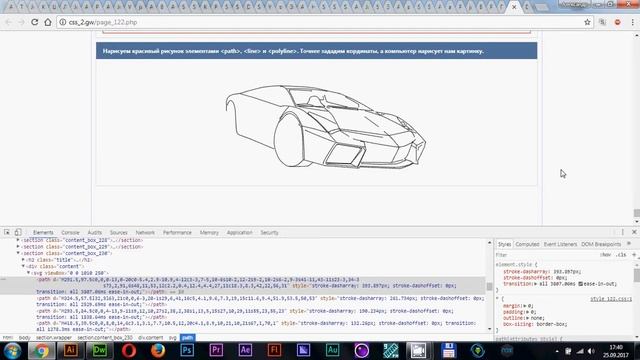Open the Windows Start menu
Screen dimensions: 640x360
(12, 351)
